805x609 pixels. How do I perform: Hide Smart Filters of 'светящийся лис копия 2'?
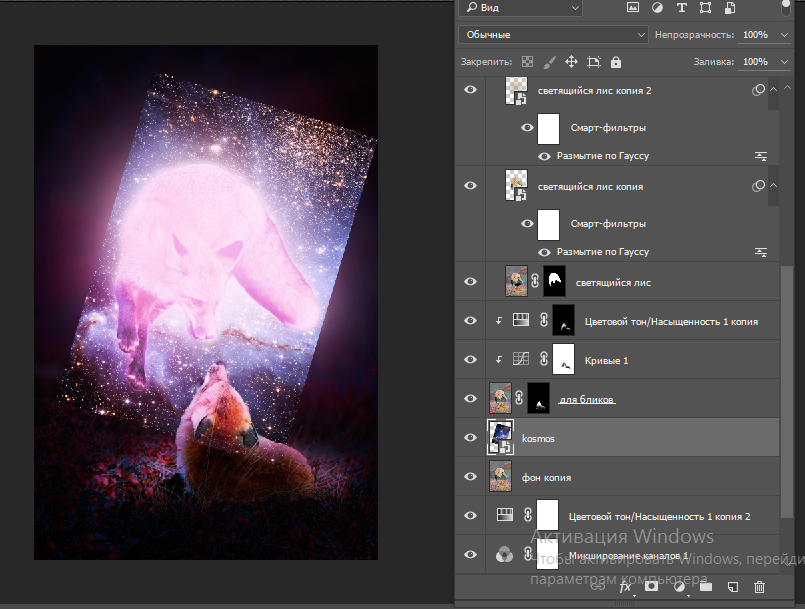pyautogui.click(x=527, y=127)
